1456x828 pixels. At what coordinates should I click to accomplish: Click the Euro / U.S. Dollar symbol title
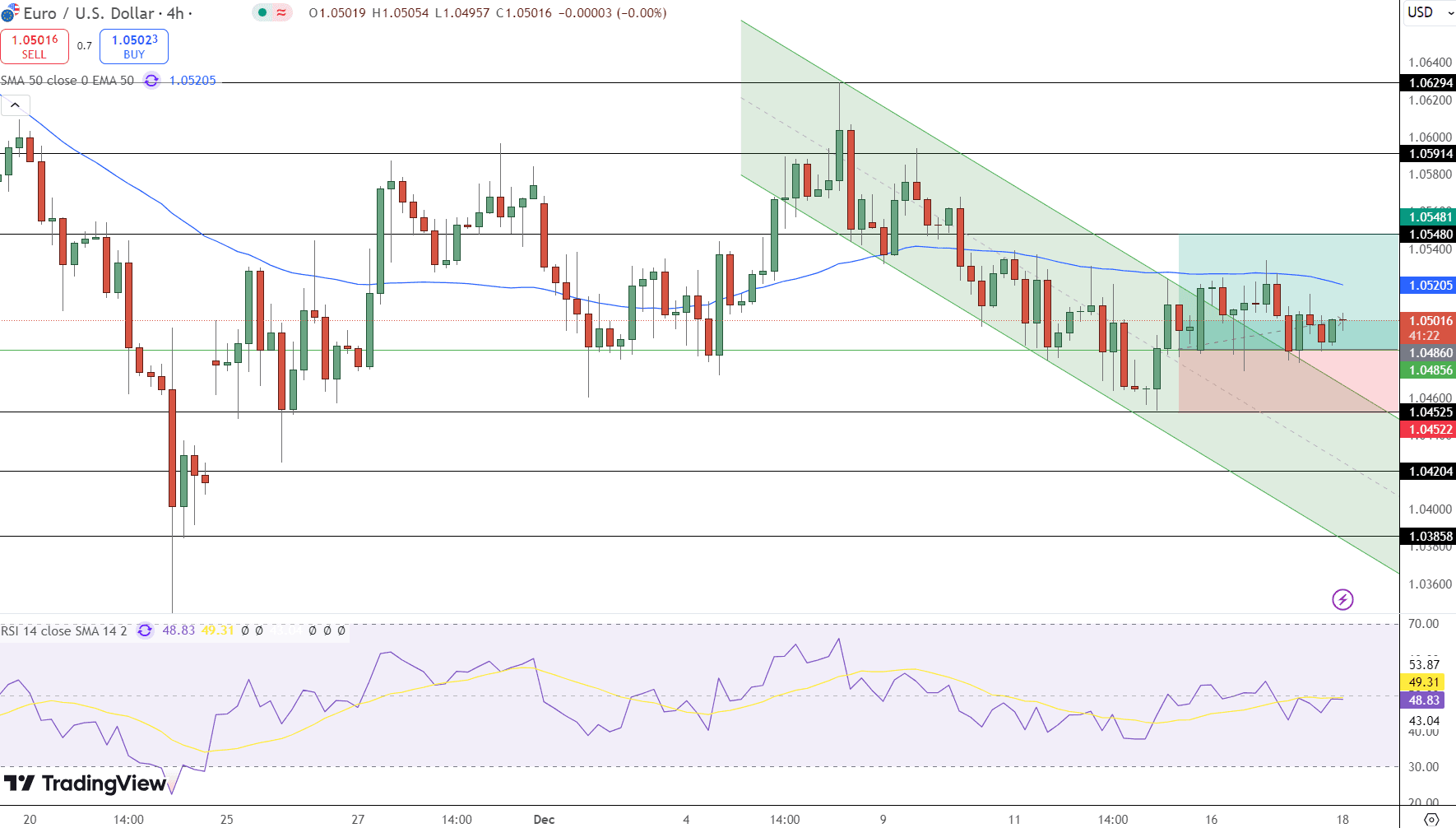point(89,13)
